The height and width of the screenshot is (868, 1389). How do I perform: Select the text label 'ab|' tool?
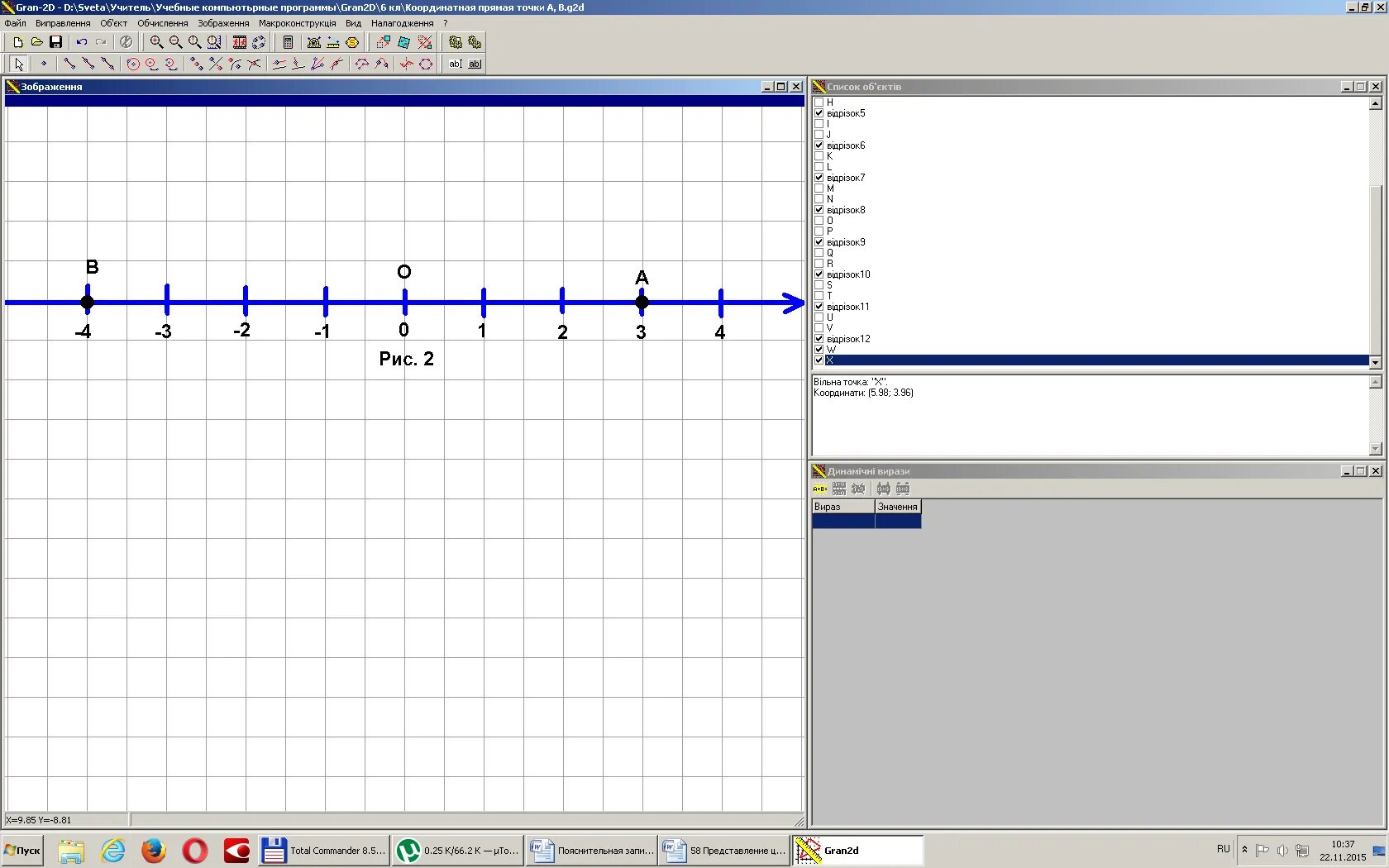(x=456, y=64)
